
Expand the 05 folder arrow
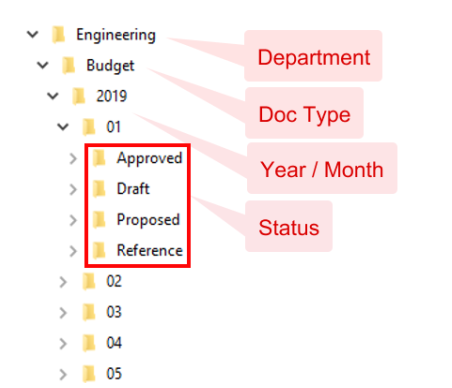coord(63,374)
